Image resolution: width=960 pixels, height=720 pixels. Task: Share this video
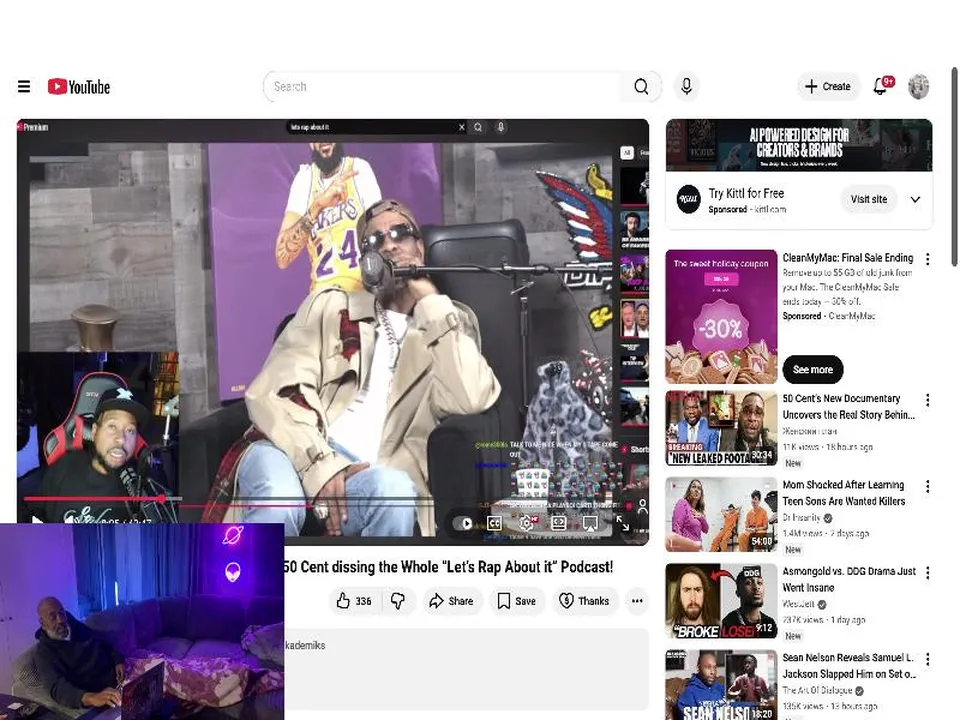(x=451, y=601)
